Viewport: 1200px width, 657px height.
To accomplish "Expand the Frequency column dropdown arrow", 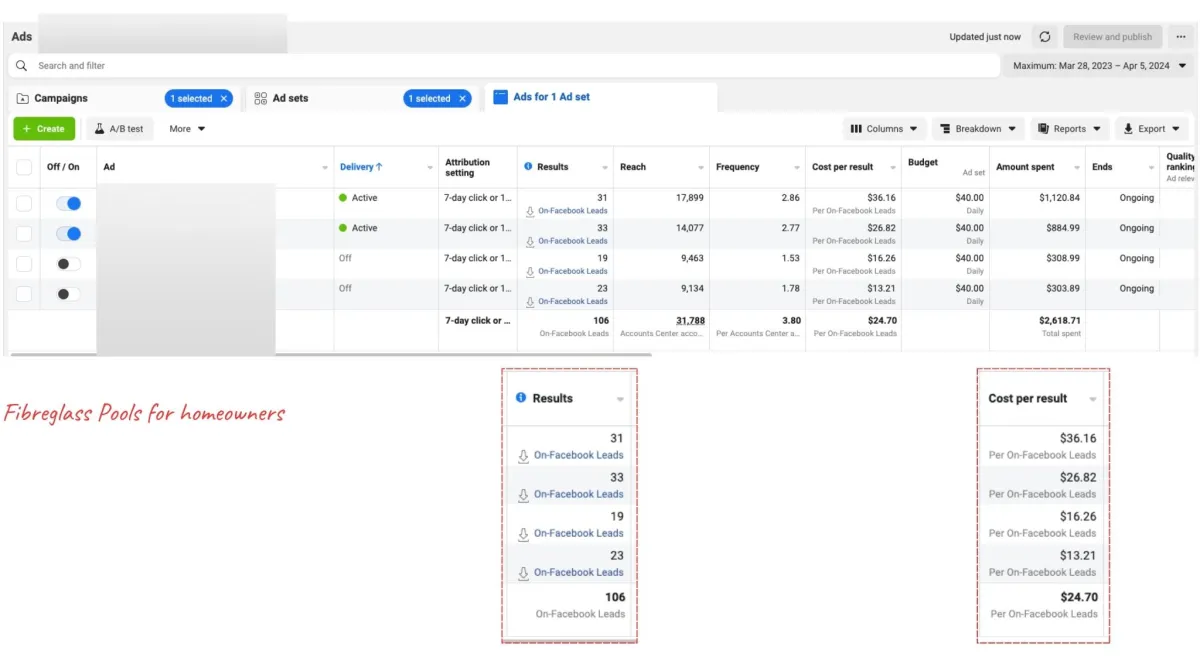I will tap(797, 168).
